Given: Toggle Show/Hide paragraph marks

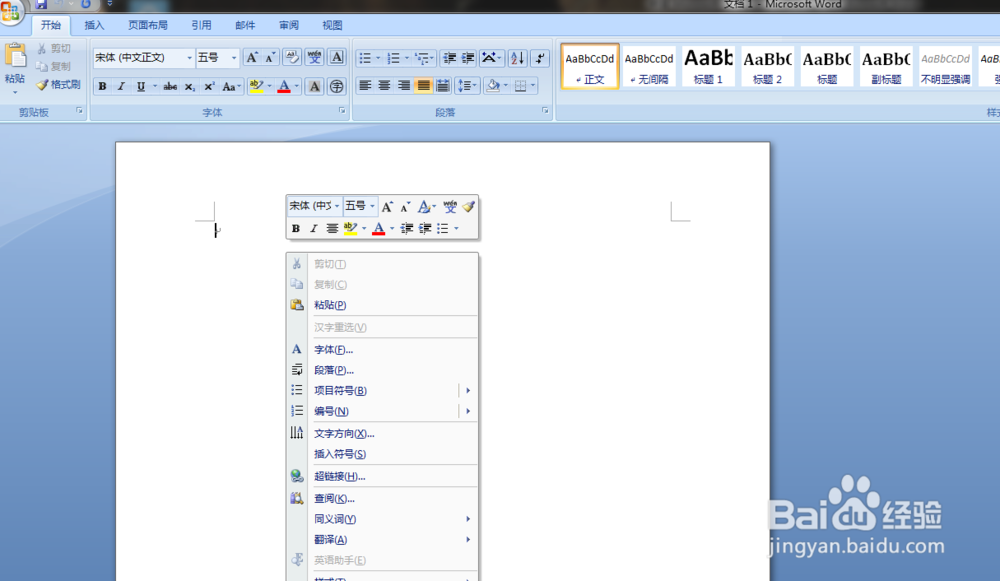Looking at the screenshot, I should (540, 58).
